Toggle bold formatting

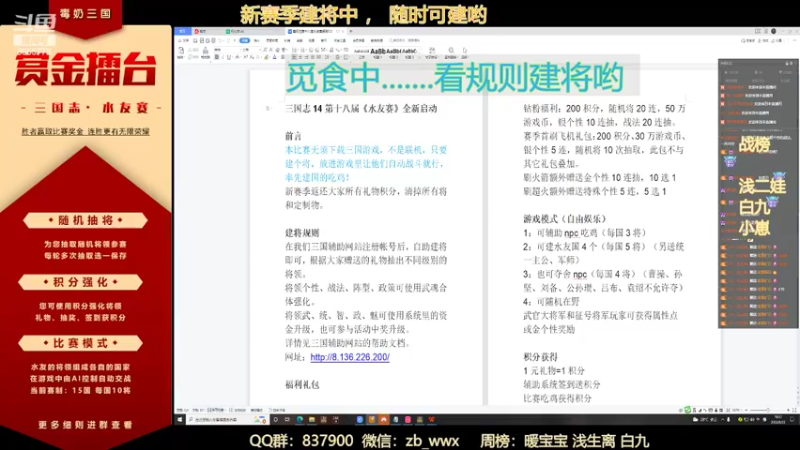216,57
